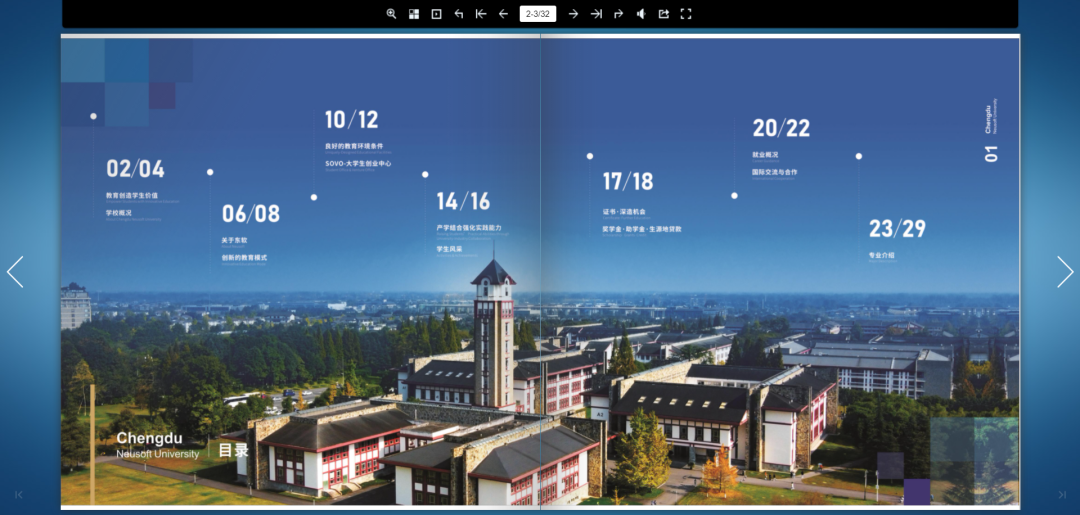The image size is (1080, 515).
Task: Click the 06/08 contents entry
Action: tap(251, 213)
